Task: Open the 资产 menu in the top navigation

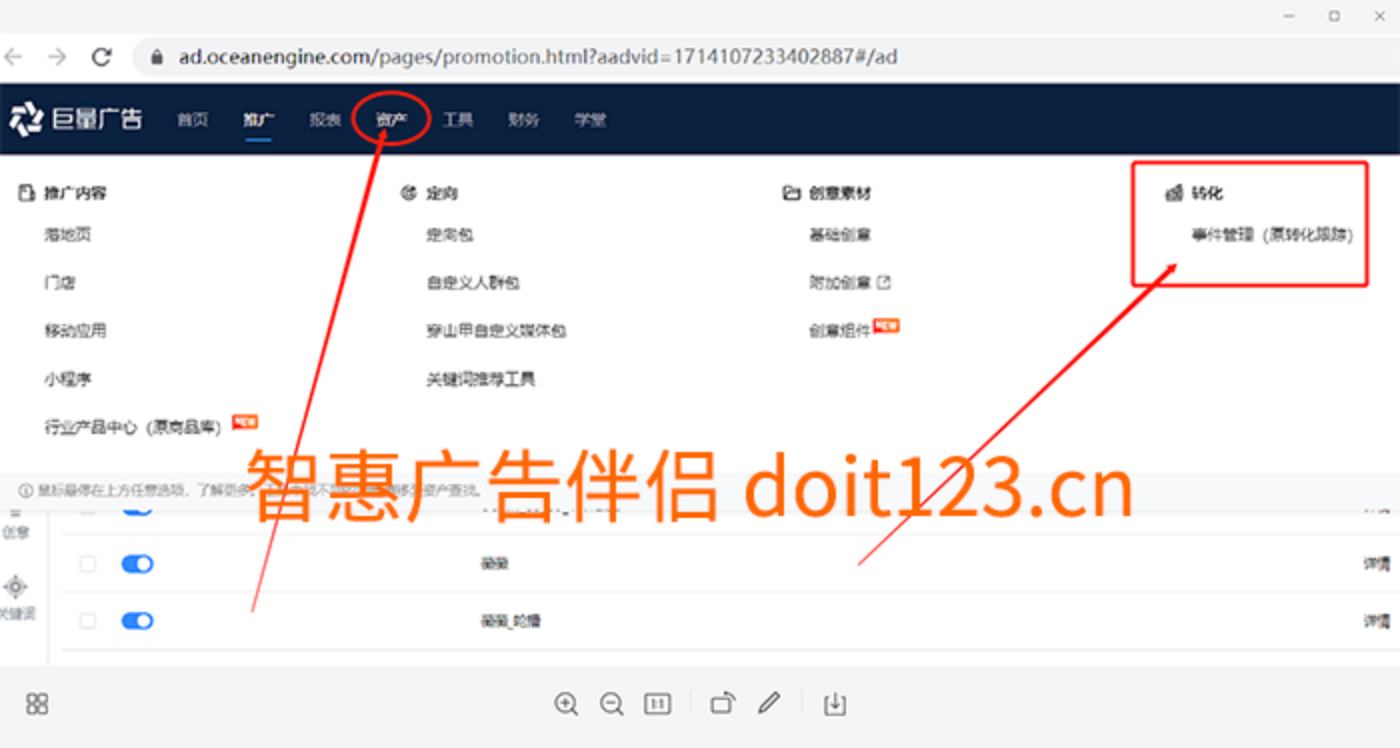Action: tap(391, 120)
